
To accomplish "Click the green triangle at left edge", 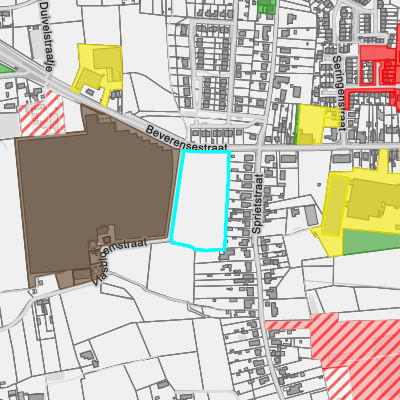I will pos(7,68).
